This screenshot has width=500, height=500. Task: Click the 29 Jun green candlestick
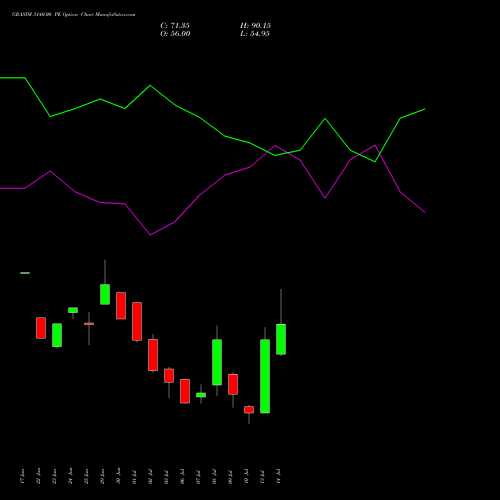pos(105,294)
